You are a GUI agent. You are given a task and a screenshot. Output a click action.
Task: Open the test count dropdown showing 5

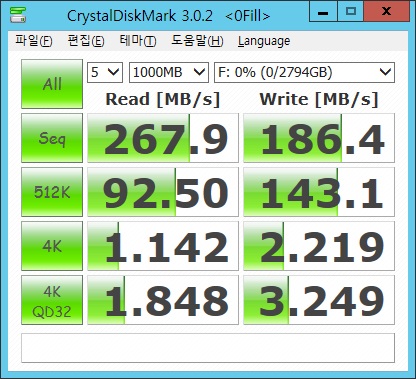[105, 72]
